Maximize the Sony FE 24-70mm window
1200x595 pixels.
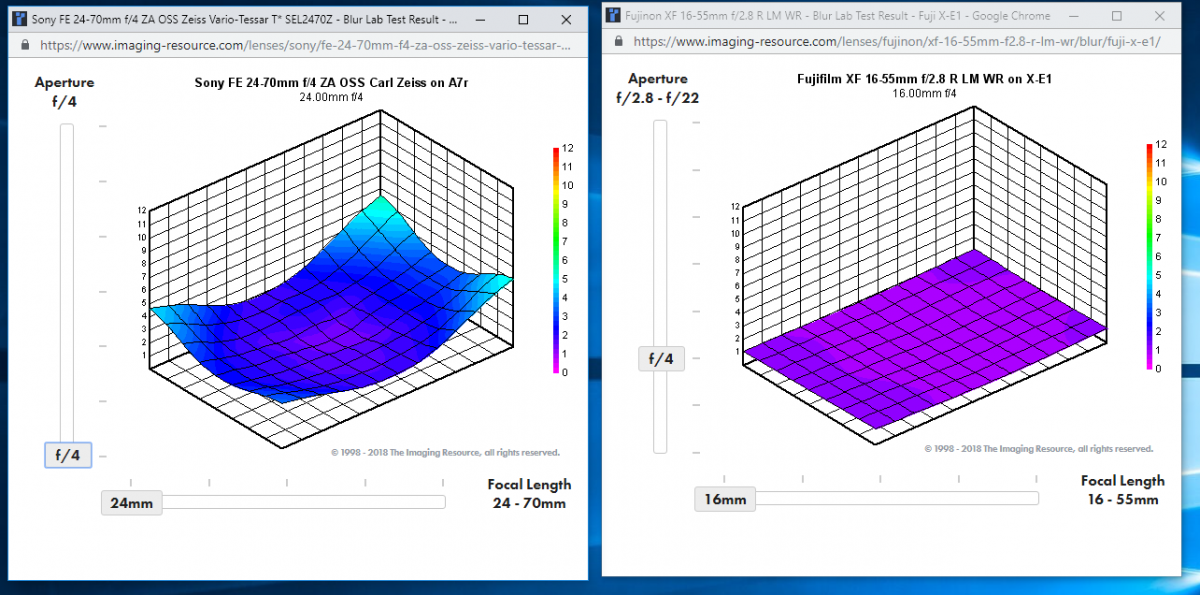click(523, 19)
